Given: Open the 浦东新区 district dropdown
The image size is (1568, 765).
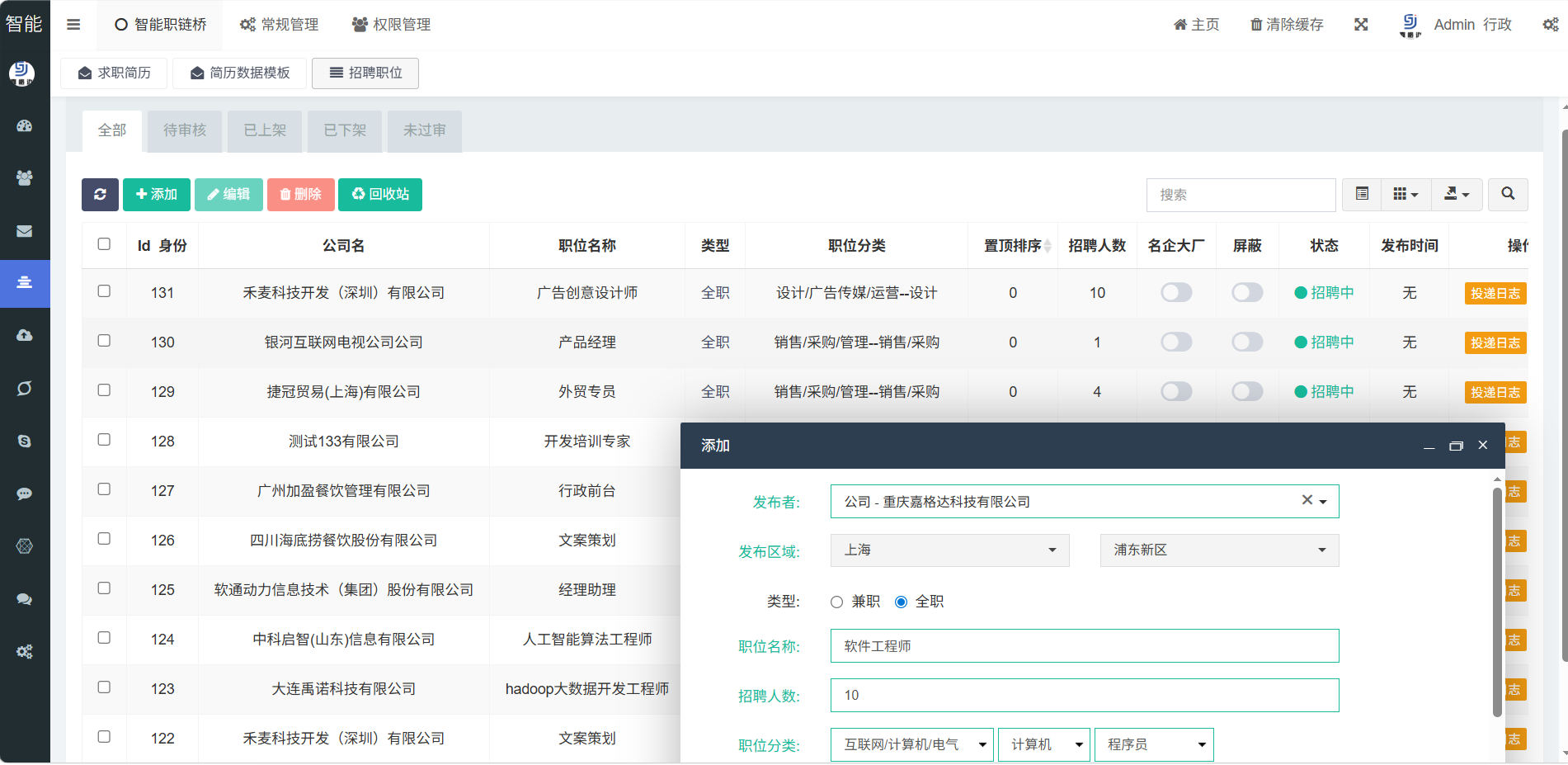Looking at the screenshot, I should tap(1219, 550).
